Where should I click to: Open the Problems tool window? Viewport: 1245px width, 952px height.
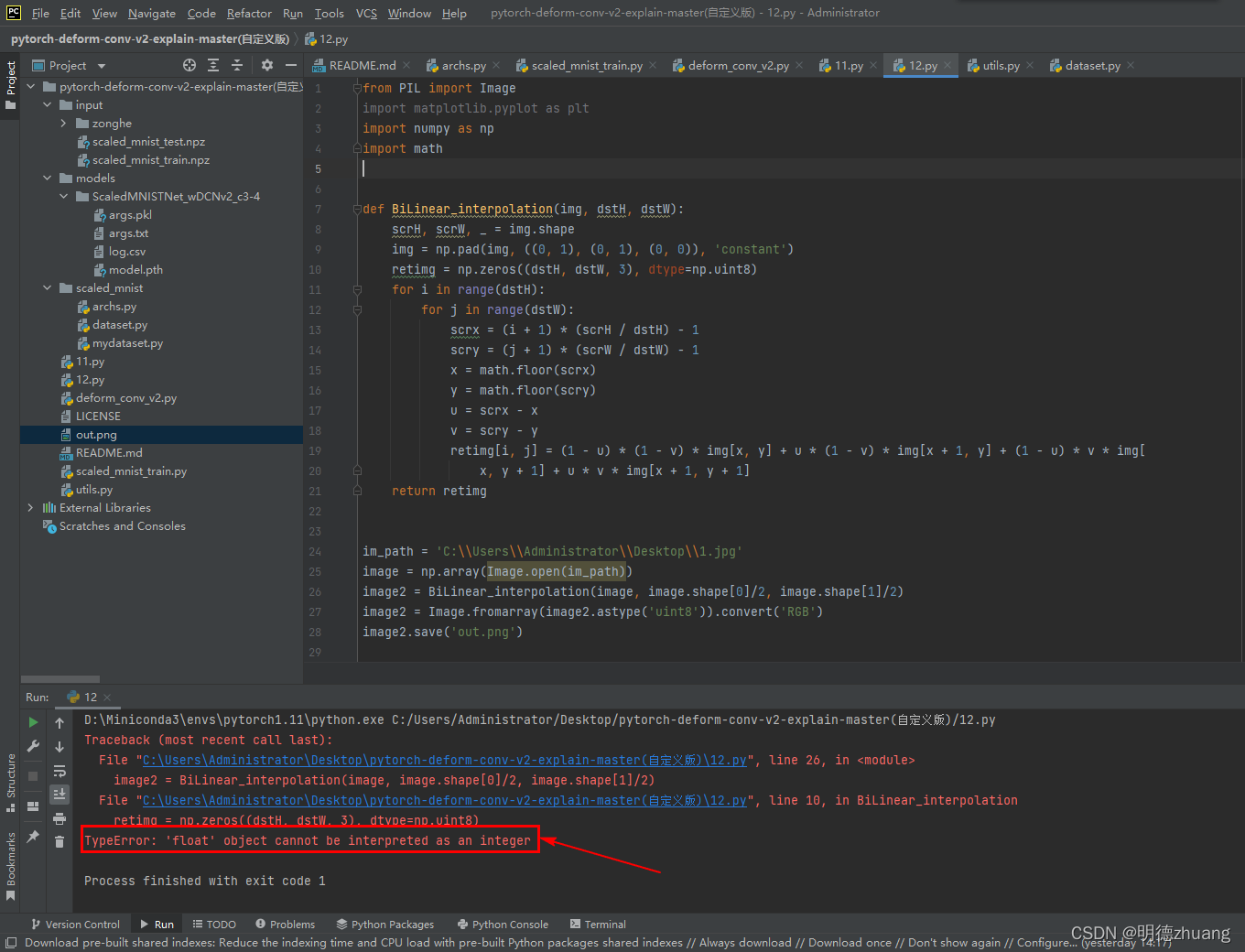coord(285,925)
